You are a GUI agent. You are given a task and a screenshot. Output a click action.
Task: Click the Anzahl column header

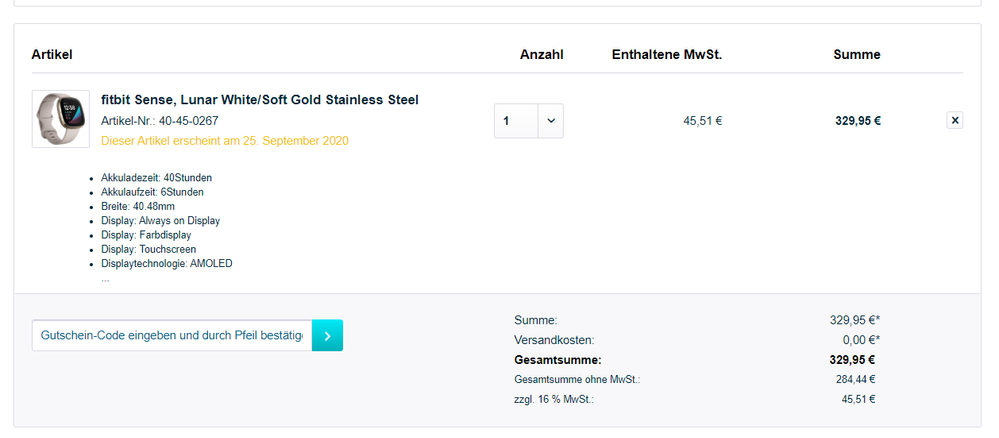point(542,55)
